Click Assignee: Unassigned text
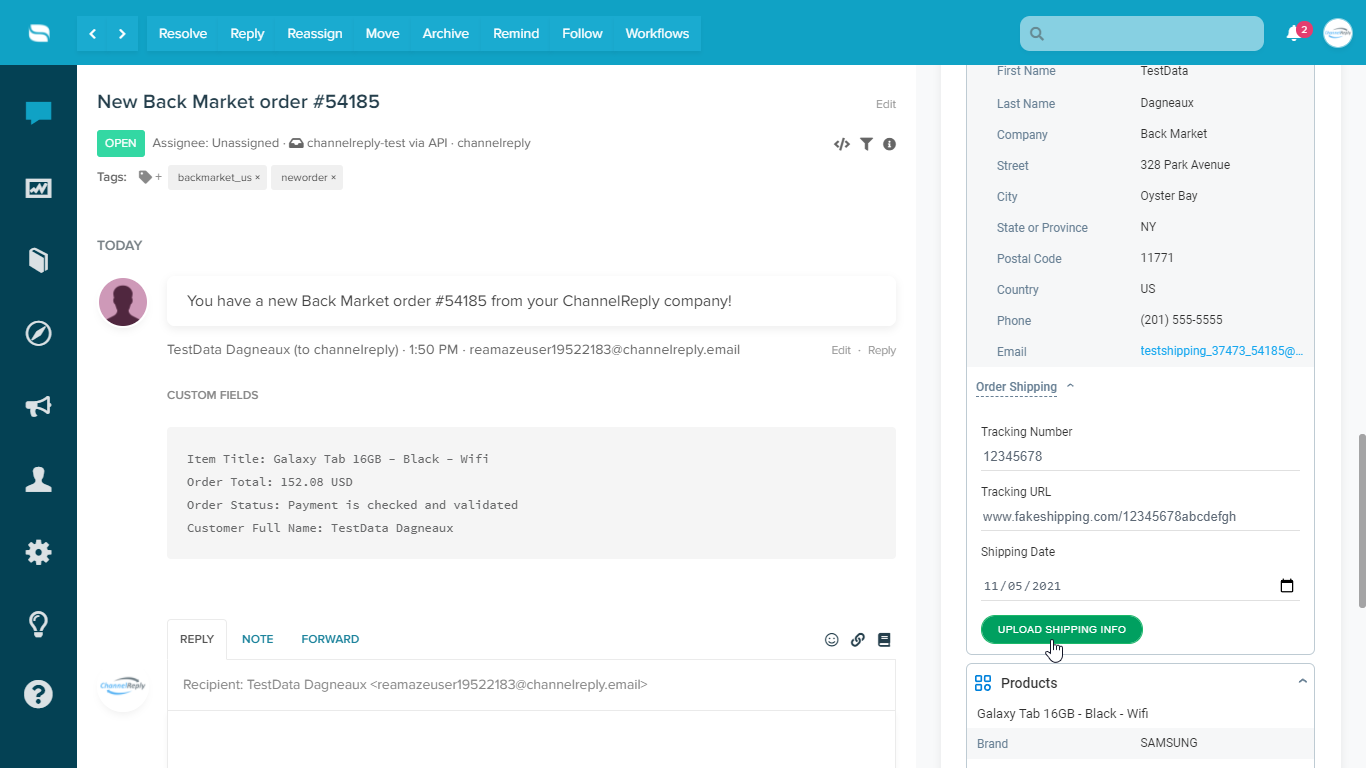The image size is (1366, 768). (x=215, y=143)
